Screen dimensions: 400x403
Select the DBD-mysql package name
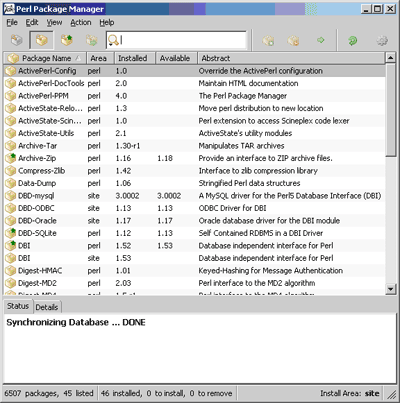36,196
